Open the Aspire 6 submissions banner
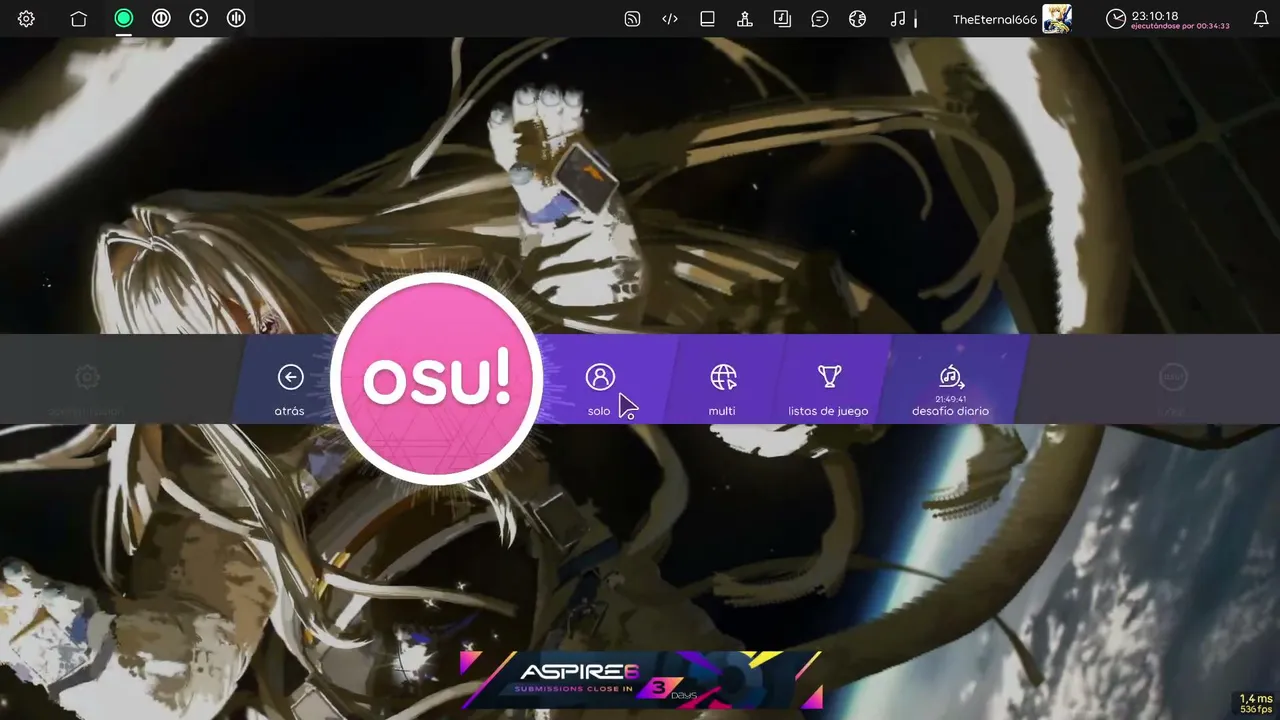The image size is (1280, 720). pyautogui.click(x=641, y=680)
